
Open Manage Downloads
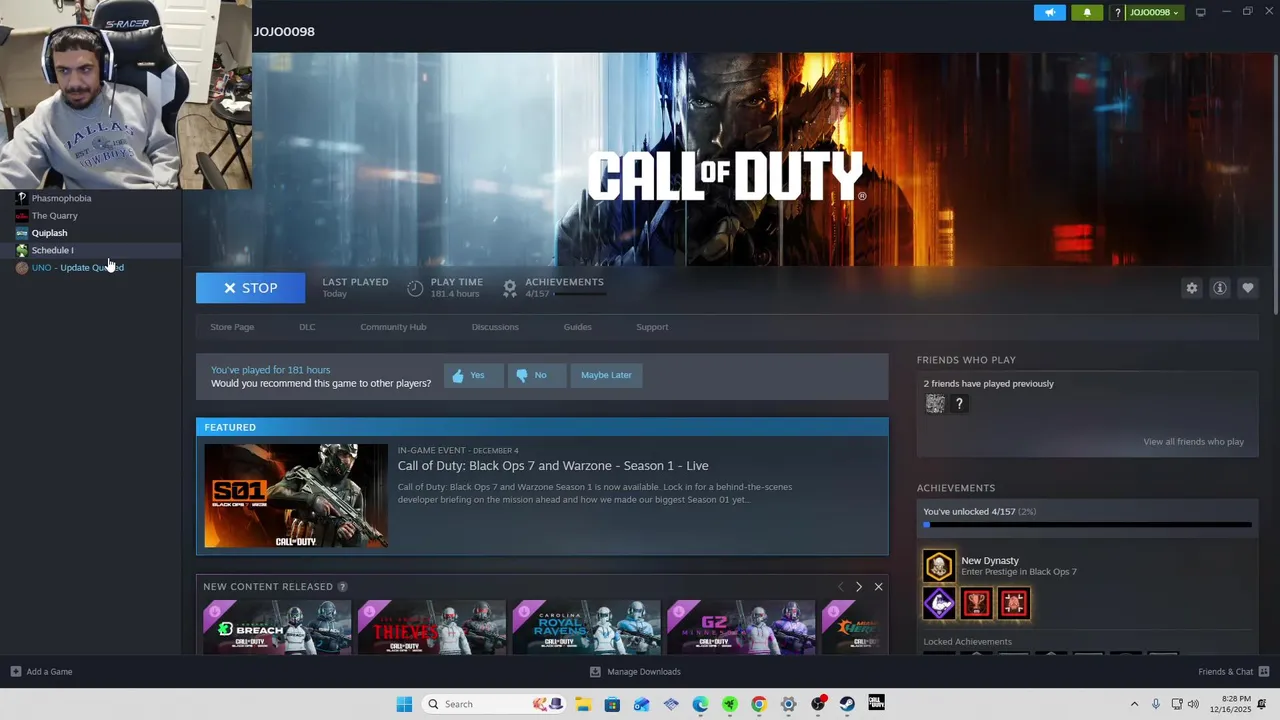[x=635, y=672]
